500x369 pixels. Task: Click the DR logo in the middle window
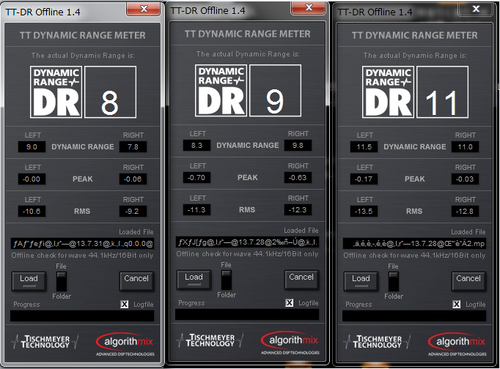[x=221, y=91]
